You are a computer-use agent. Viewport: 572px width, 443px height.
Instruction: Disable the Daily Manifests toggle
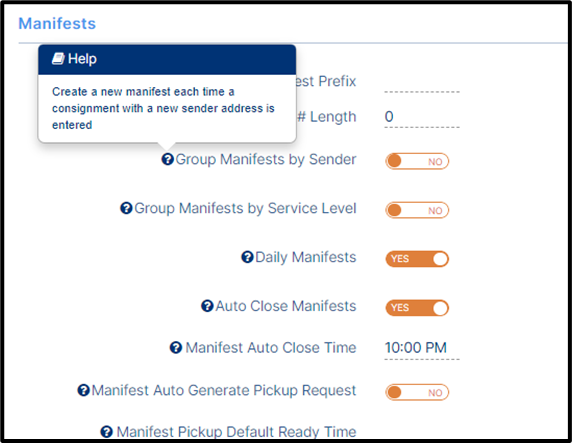point(417,259)
